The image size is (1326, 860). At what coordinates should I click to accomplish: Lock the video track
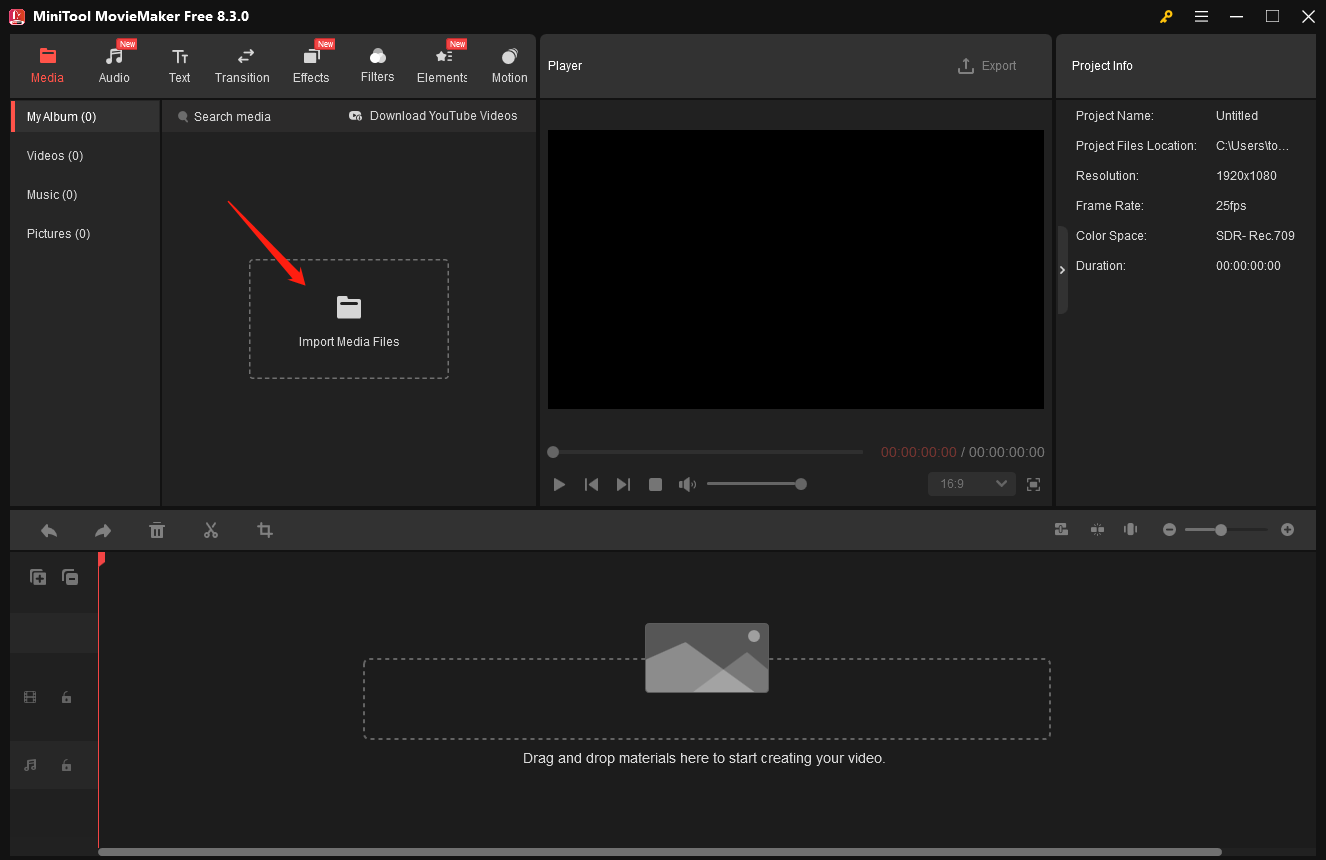coord(66,697)
